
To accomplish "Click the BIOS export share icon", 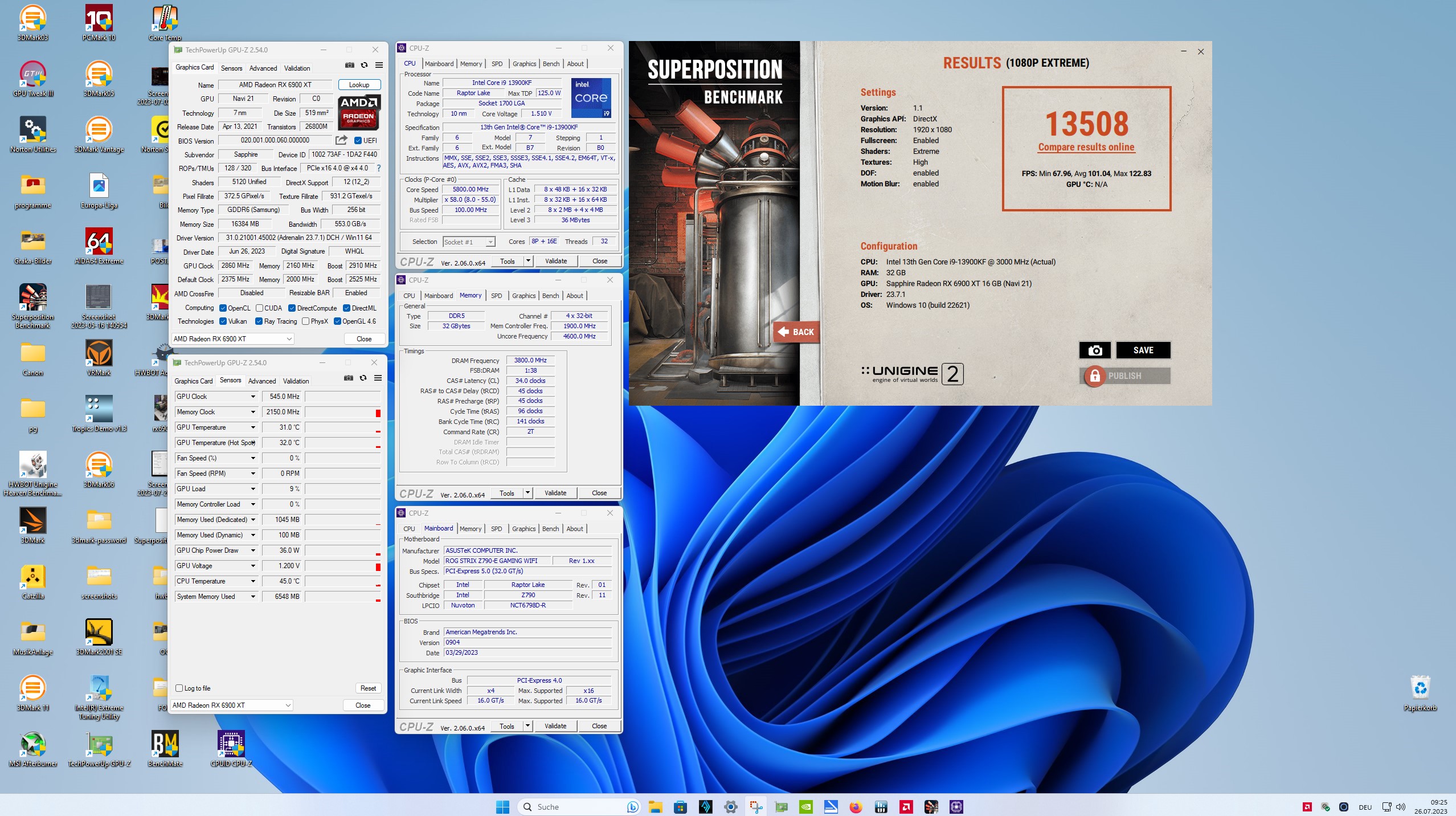I will 341,140.
